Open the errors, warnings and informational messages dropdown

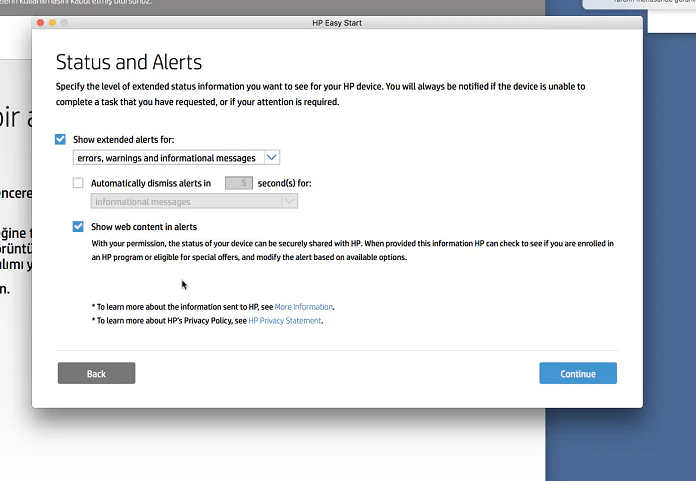[176, 158]
